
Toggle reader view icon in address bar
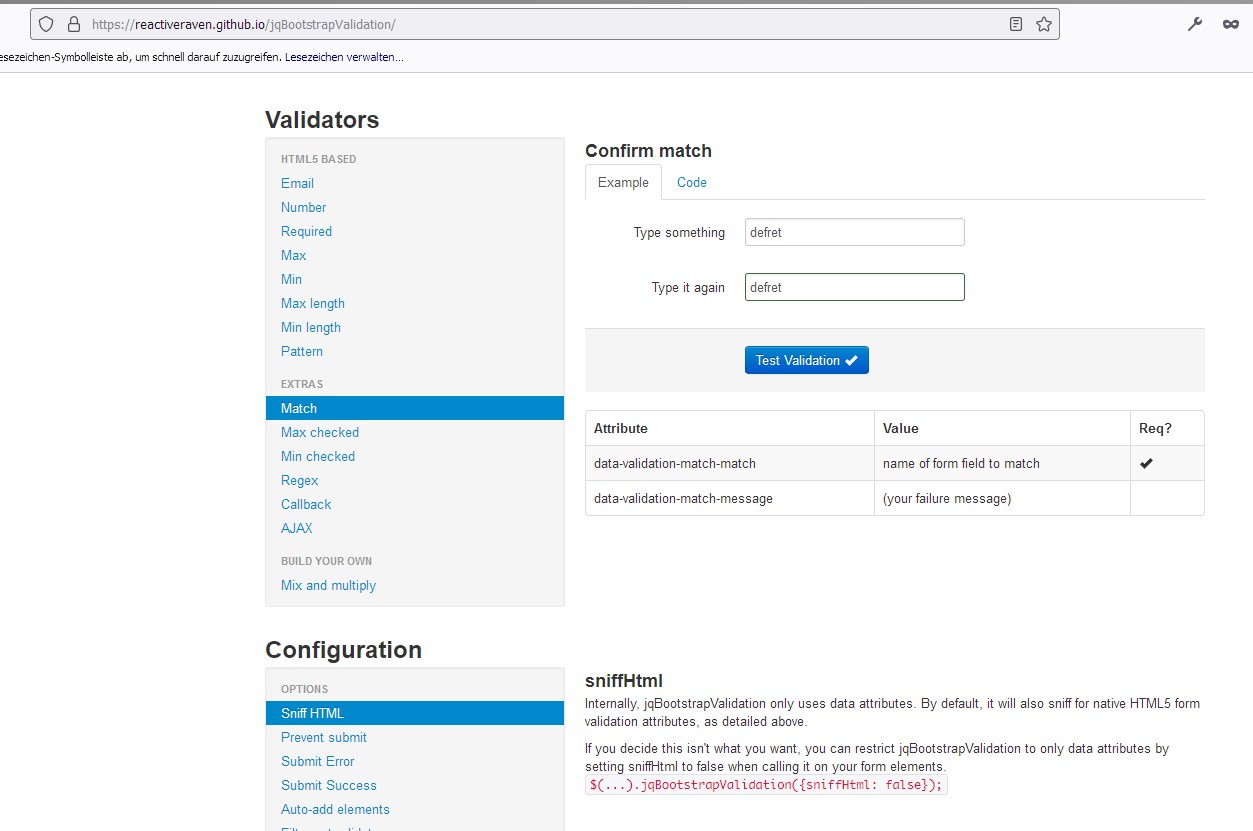[1016, 24]
